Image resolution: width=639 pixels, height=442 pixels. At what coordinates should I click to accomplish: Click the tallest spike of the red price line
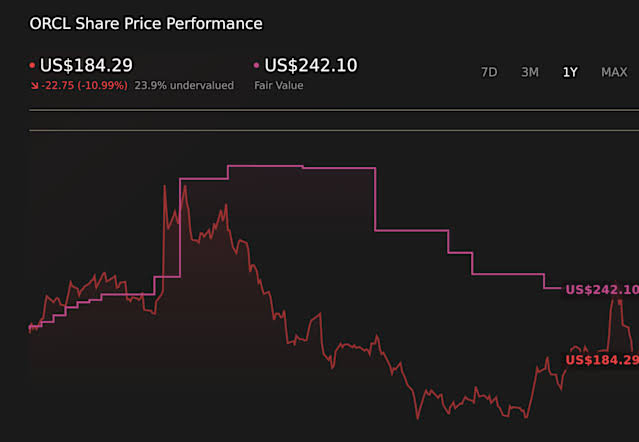click(165, 187)
